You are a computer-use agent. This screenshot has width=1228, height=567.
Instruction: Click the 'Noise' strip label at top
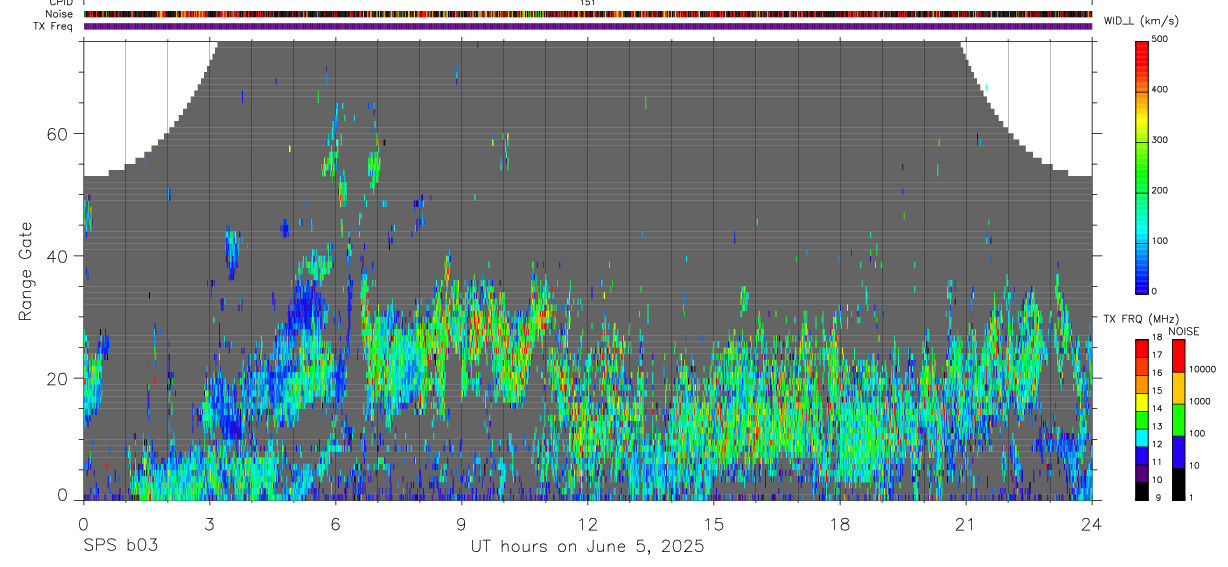[59, 14]
